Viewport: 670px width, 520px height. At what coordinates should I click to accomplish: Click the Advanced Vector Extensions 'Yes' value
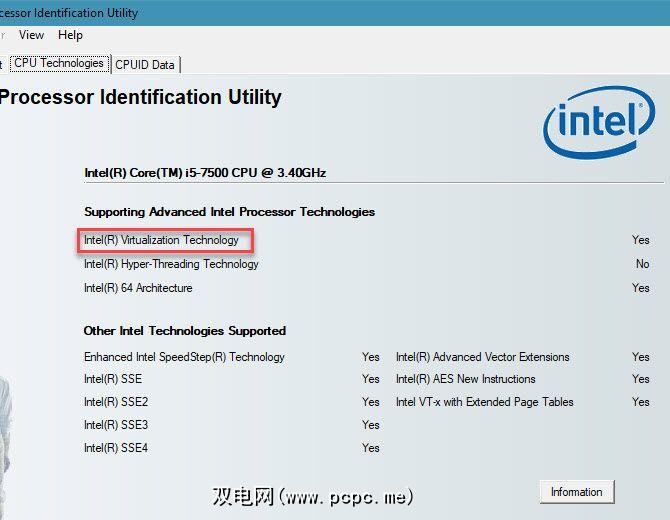641,357
